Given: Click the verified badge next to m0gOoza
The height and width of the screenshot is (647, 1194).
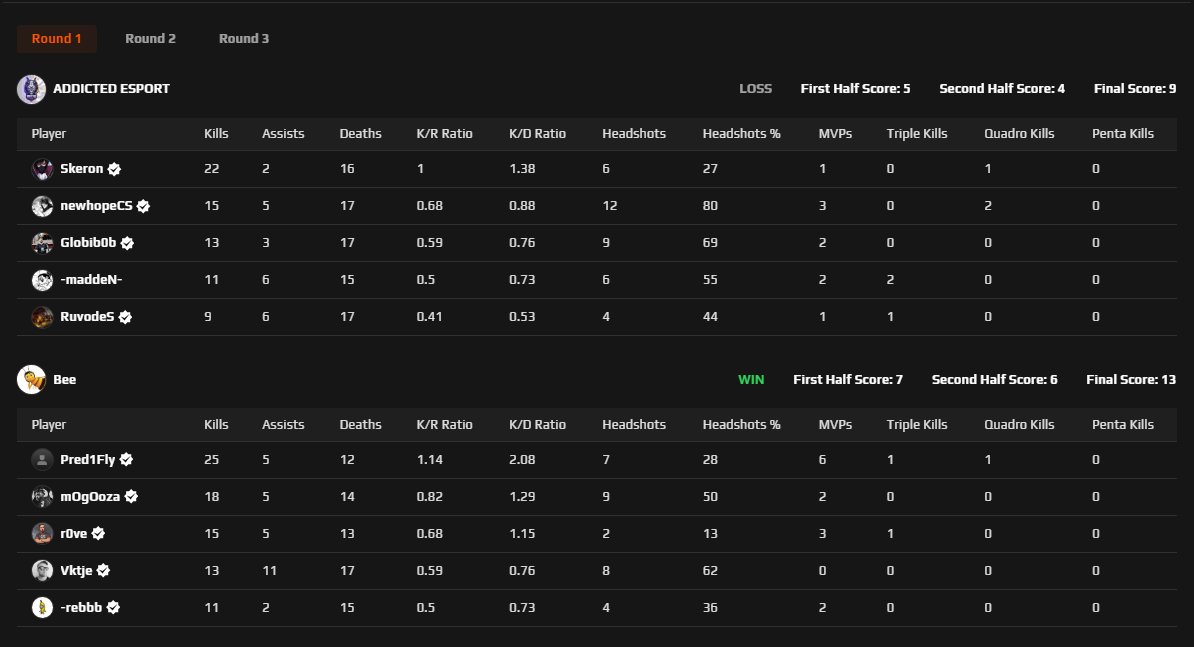Looking at the screenshot, I should (x=131, y=497).
